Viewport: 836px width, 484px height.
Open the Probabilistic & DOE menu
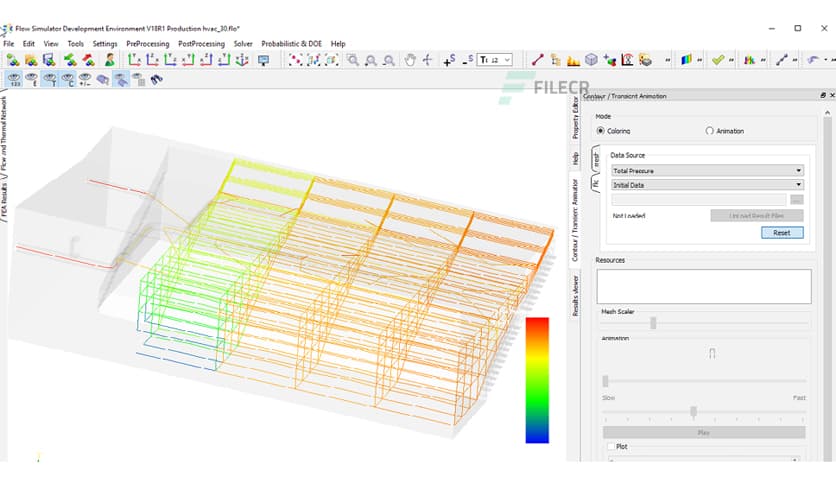click(292, 44)
